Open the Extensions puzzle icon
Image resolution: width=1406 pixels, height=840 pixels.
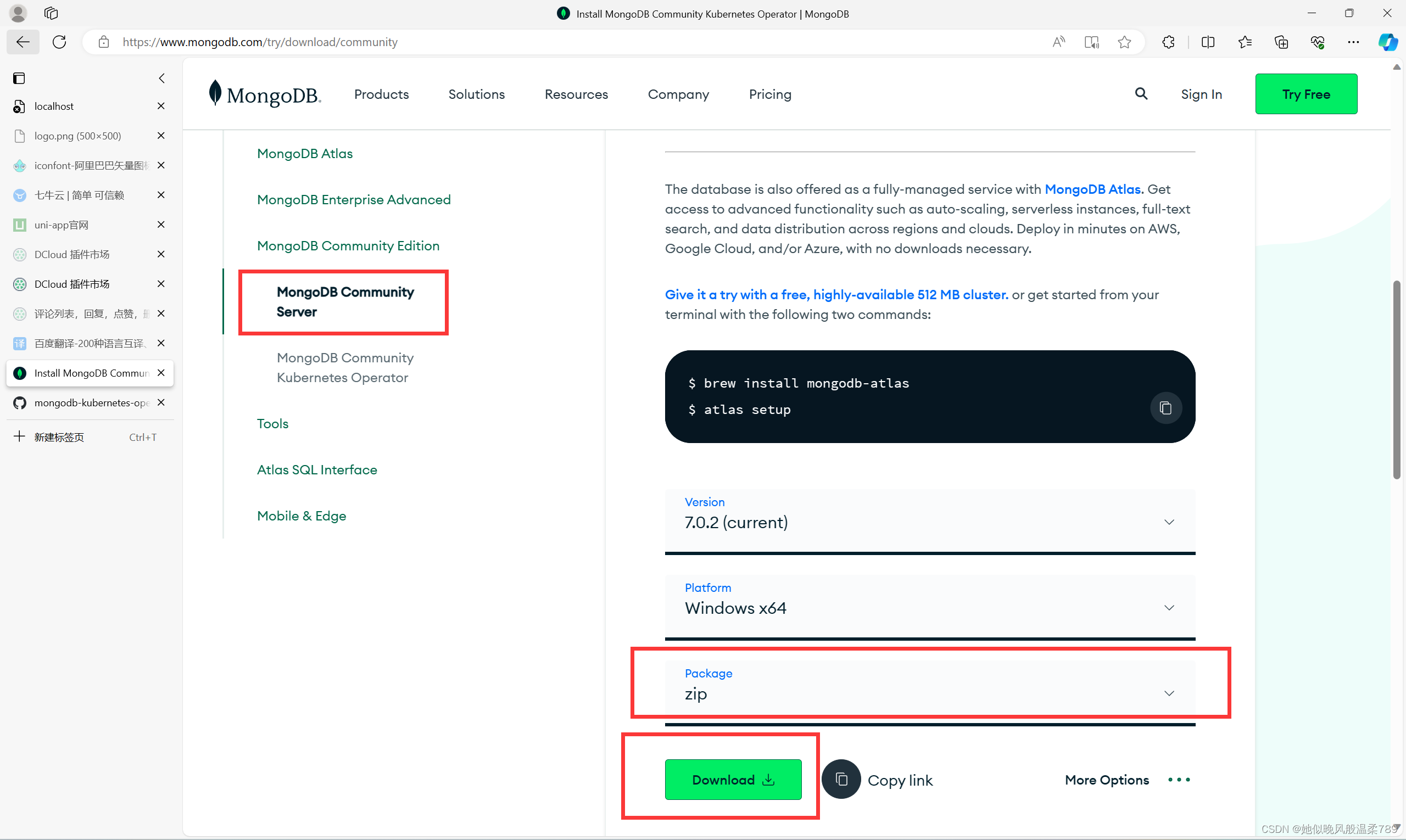click(x=1169, y=42)
